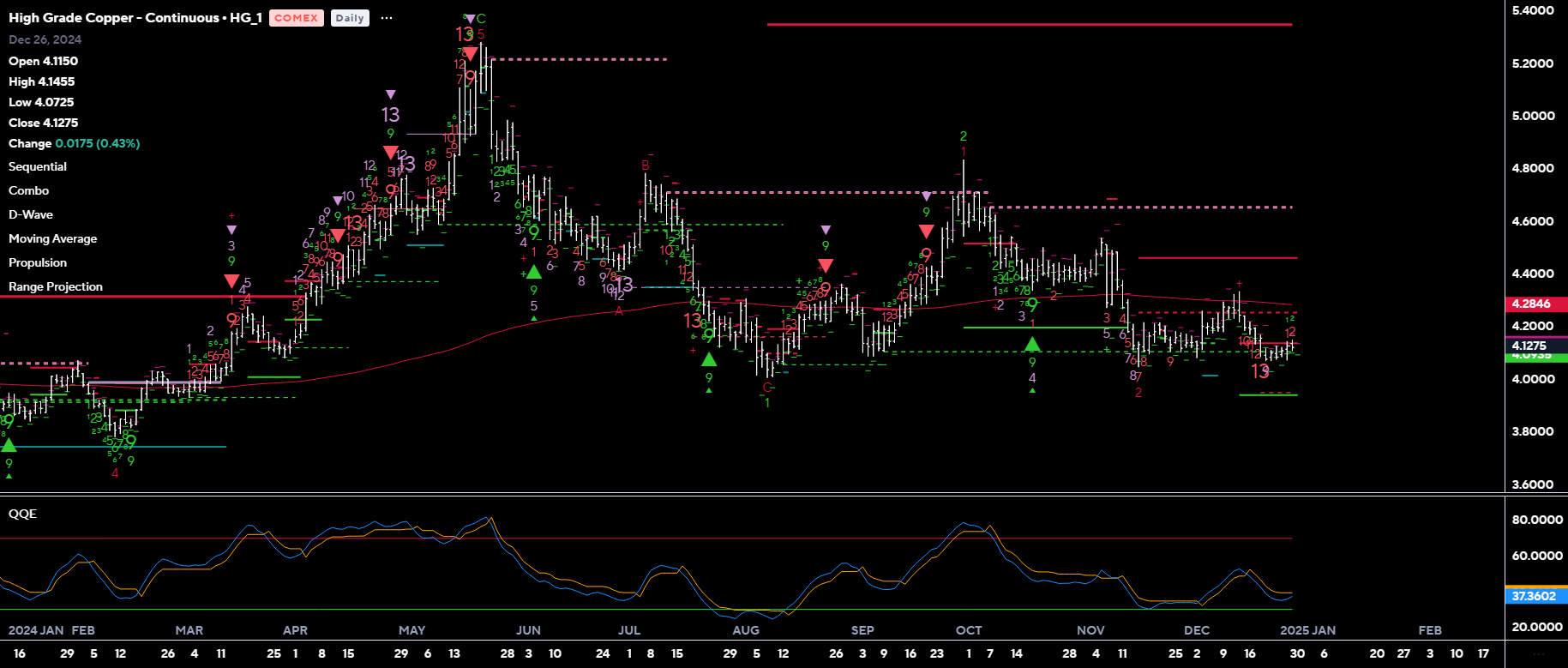Image resolution: width=1568 pixels, height=668 pixels.
Task: Click the red down triangle in early September
Action: pyautogui.click(x=826, y=265)
